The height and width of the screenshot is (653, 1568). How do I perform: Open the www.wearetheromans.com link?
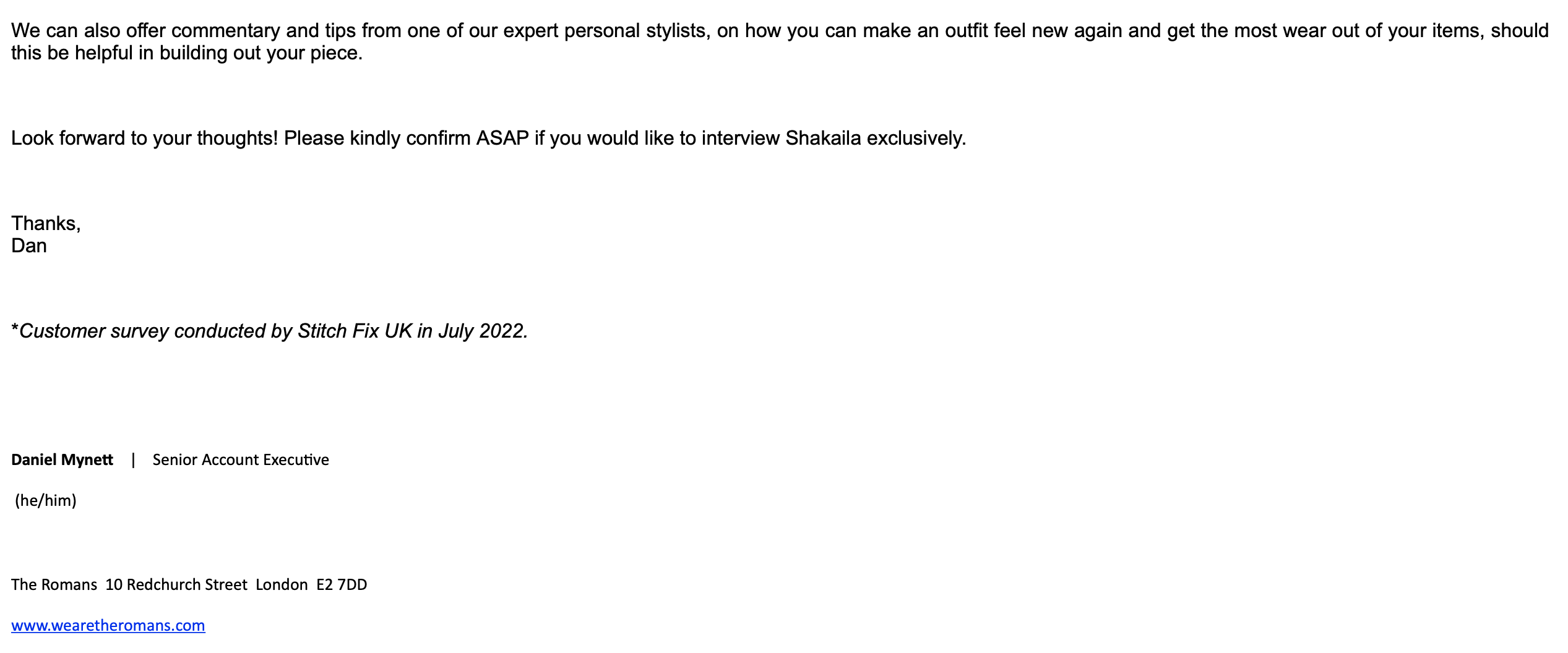tap(108, 625)
